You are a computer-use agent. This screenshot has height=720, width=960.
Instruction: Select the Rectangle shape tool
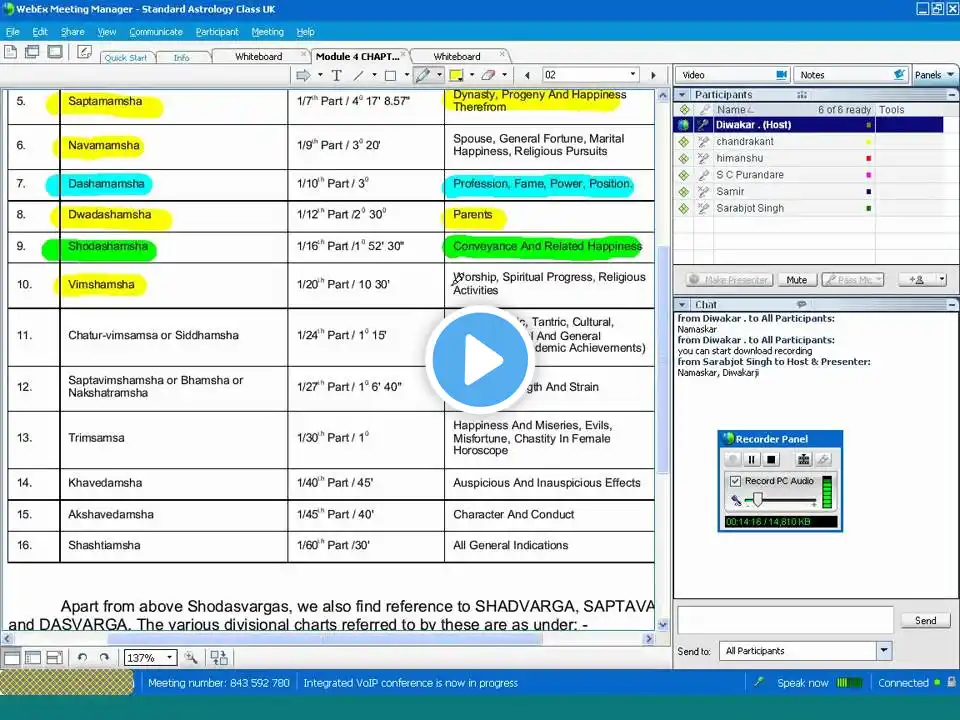tap(390, 75)
